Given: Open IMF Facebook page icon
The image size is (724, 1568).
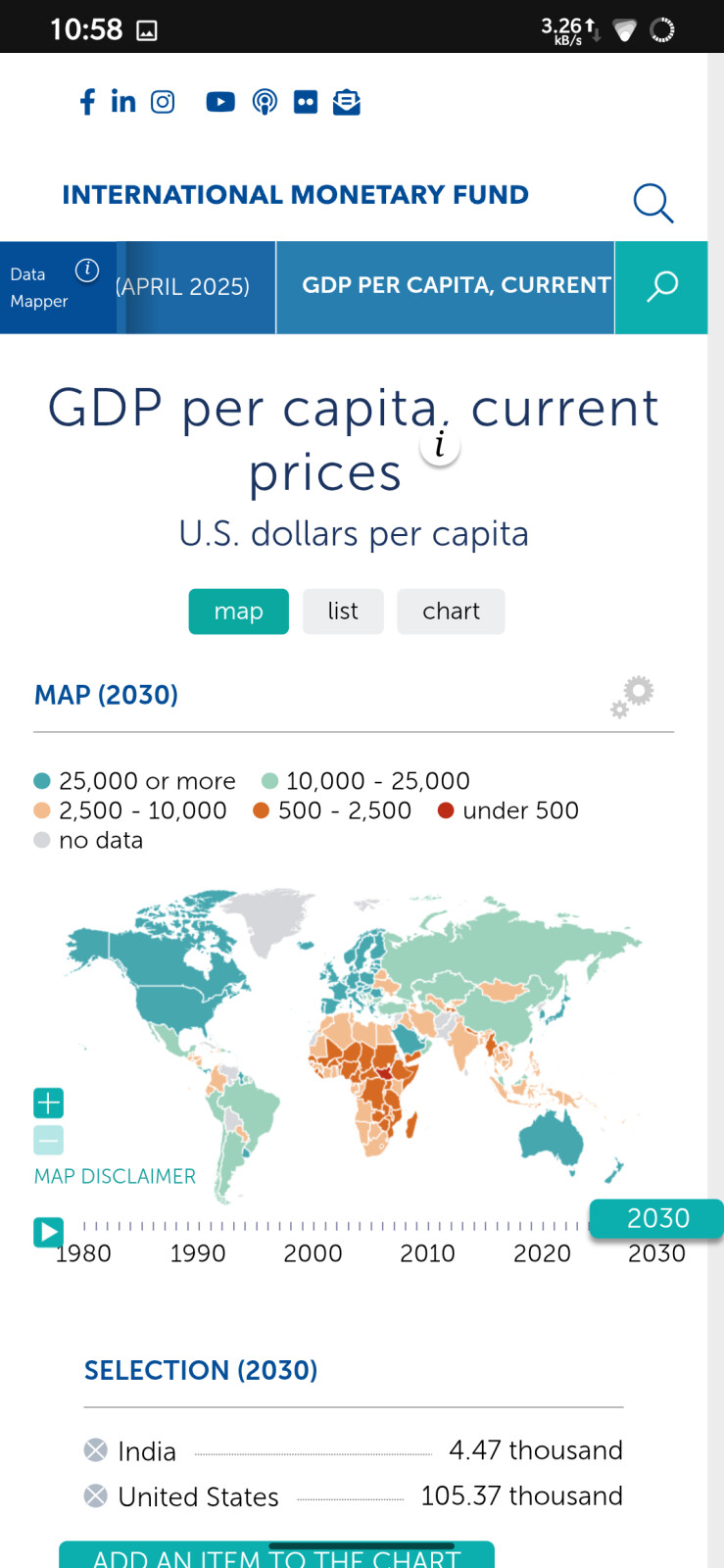Looking at the screenshot, I should pyautogui.click(x=87, y=102).
